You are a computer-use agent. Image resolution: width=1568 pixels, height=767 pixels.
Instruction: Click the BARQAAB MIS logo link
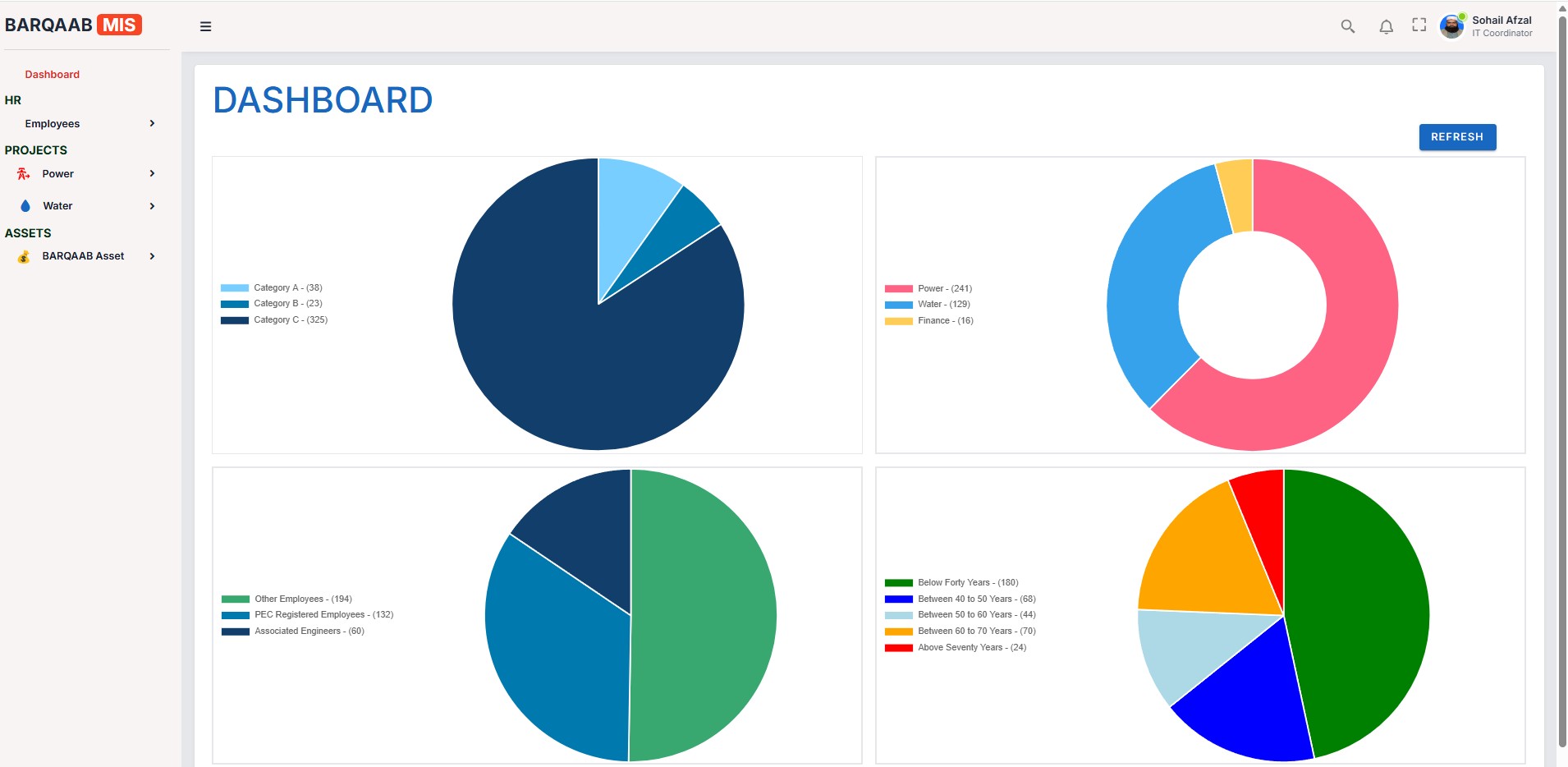coord(73,25)
